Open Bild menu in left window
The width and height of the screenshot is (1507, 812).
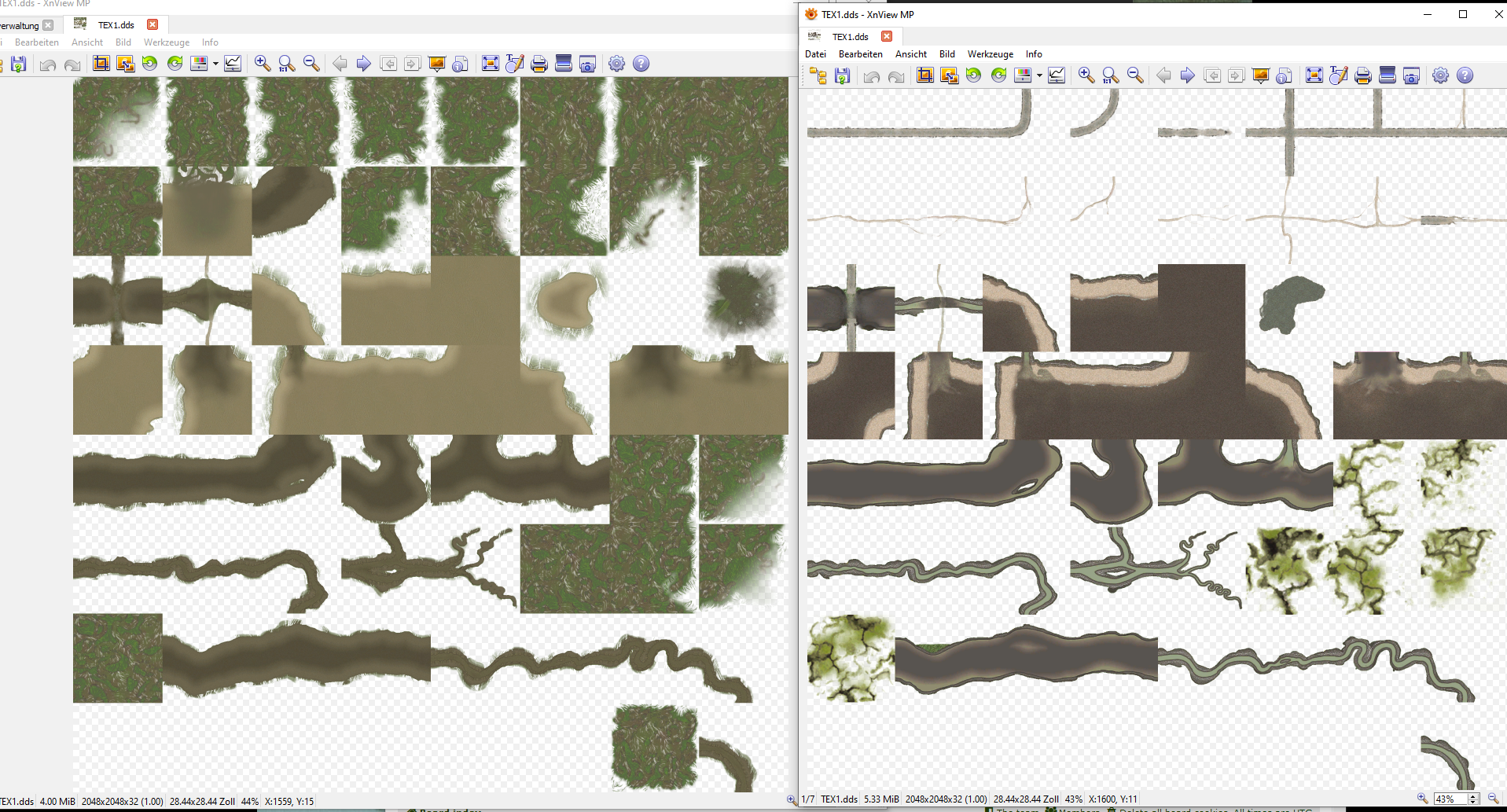pyautogui.click(x=123, y=42)
